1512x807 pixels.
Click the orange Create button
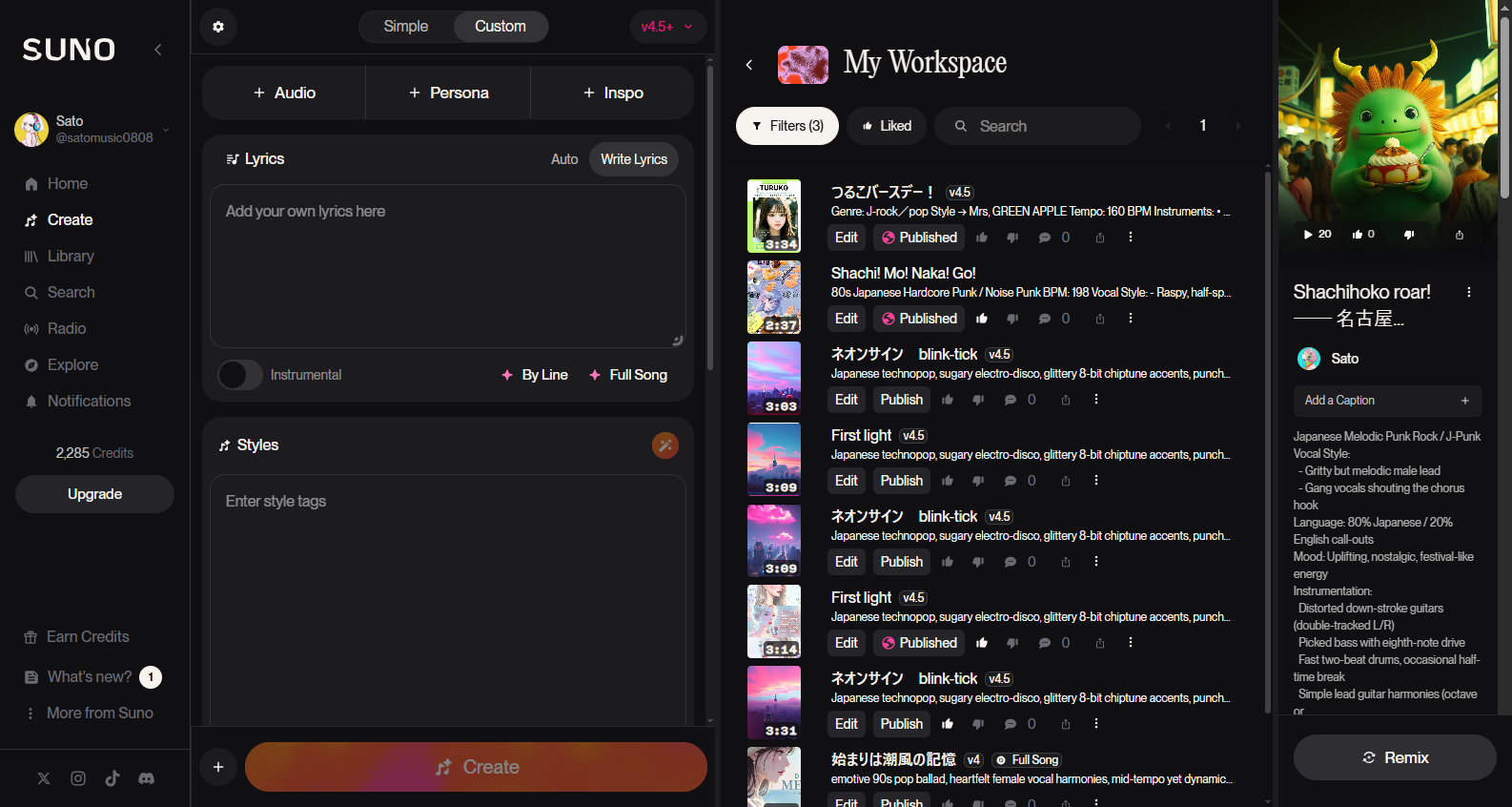[476, 767]
